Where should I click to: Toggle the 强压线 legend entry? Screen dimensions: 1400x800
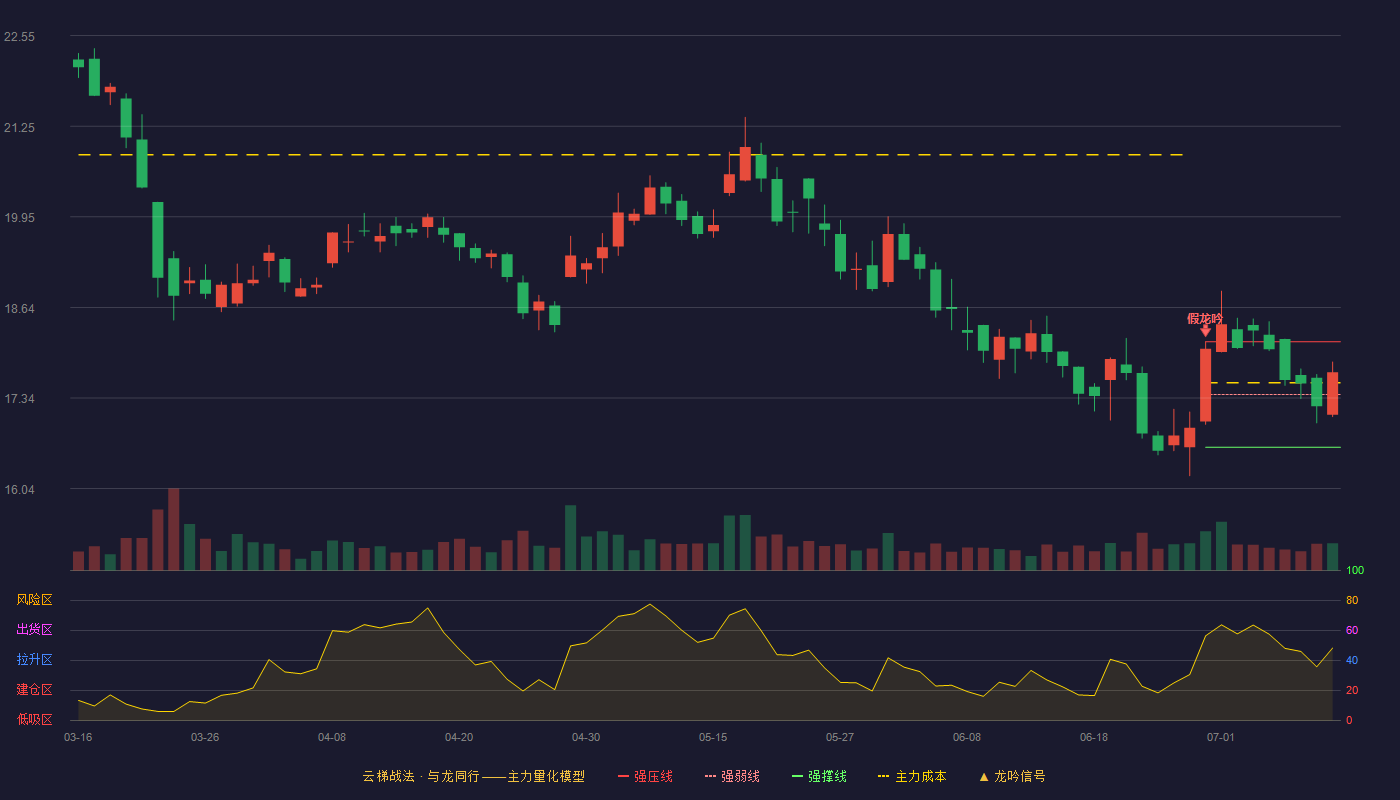click(645, 776)
